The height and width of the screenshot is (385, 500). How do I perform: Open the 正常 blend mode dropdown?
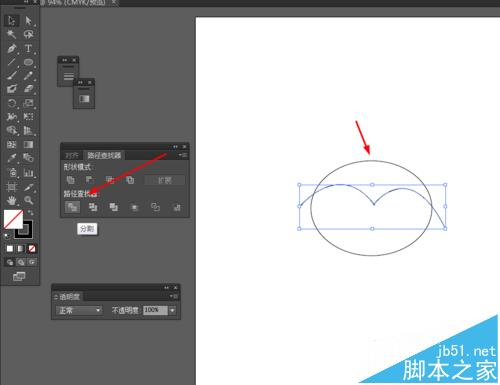click(x=79, y=310)
